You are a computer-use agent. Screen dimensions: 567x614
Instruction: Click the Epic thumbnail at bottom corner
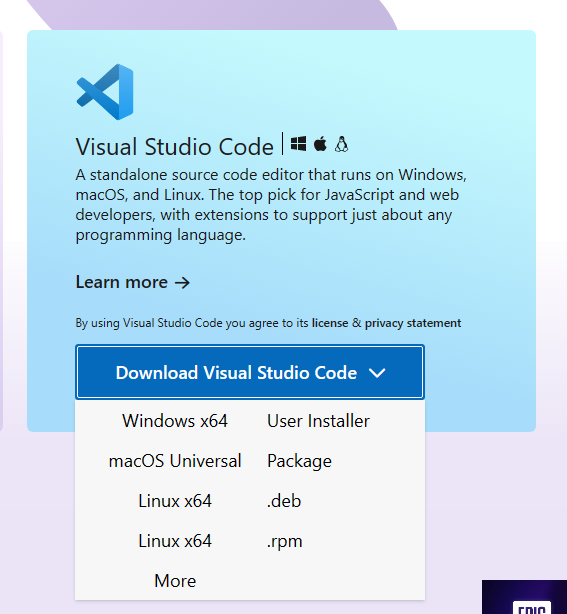point(524,597)
